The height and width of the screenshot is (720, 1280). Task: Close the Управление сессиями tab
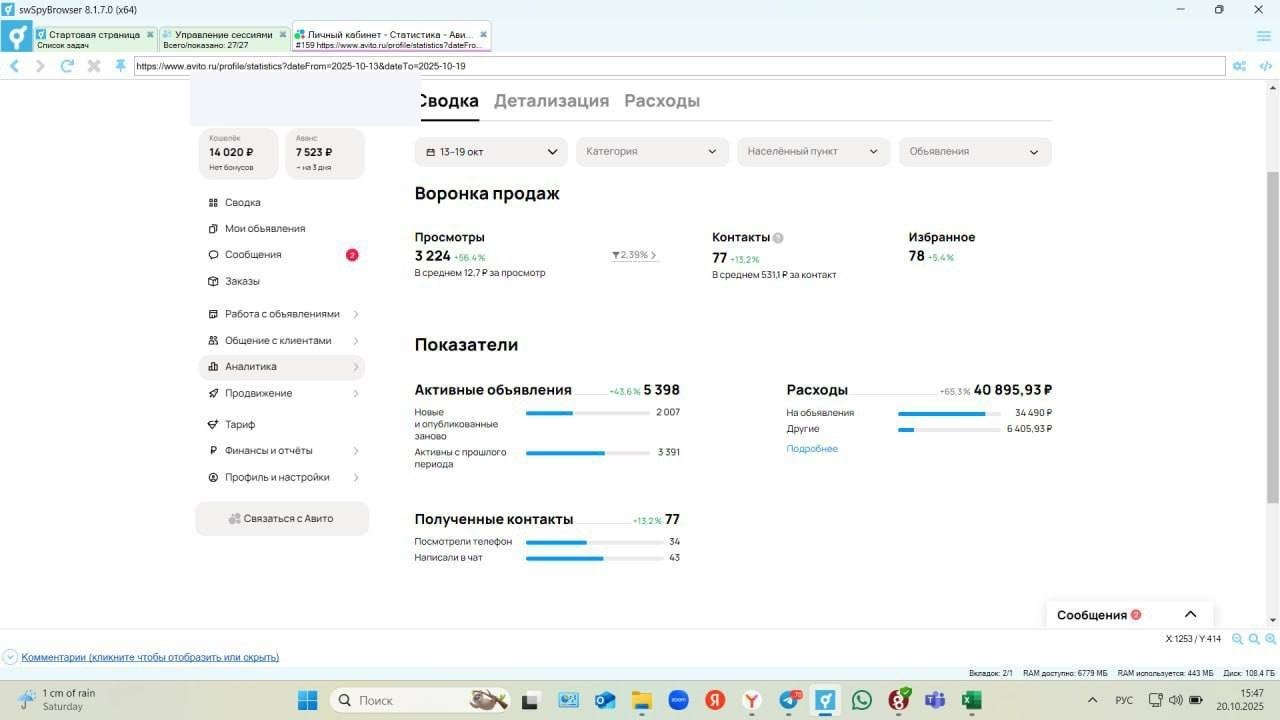click(x=283, y=34)
